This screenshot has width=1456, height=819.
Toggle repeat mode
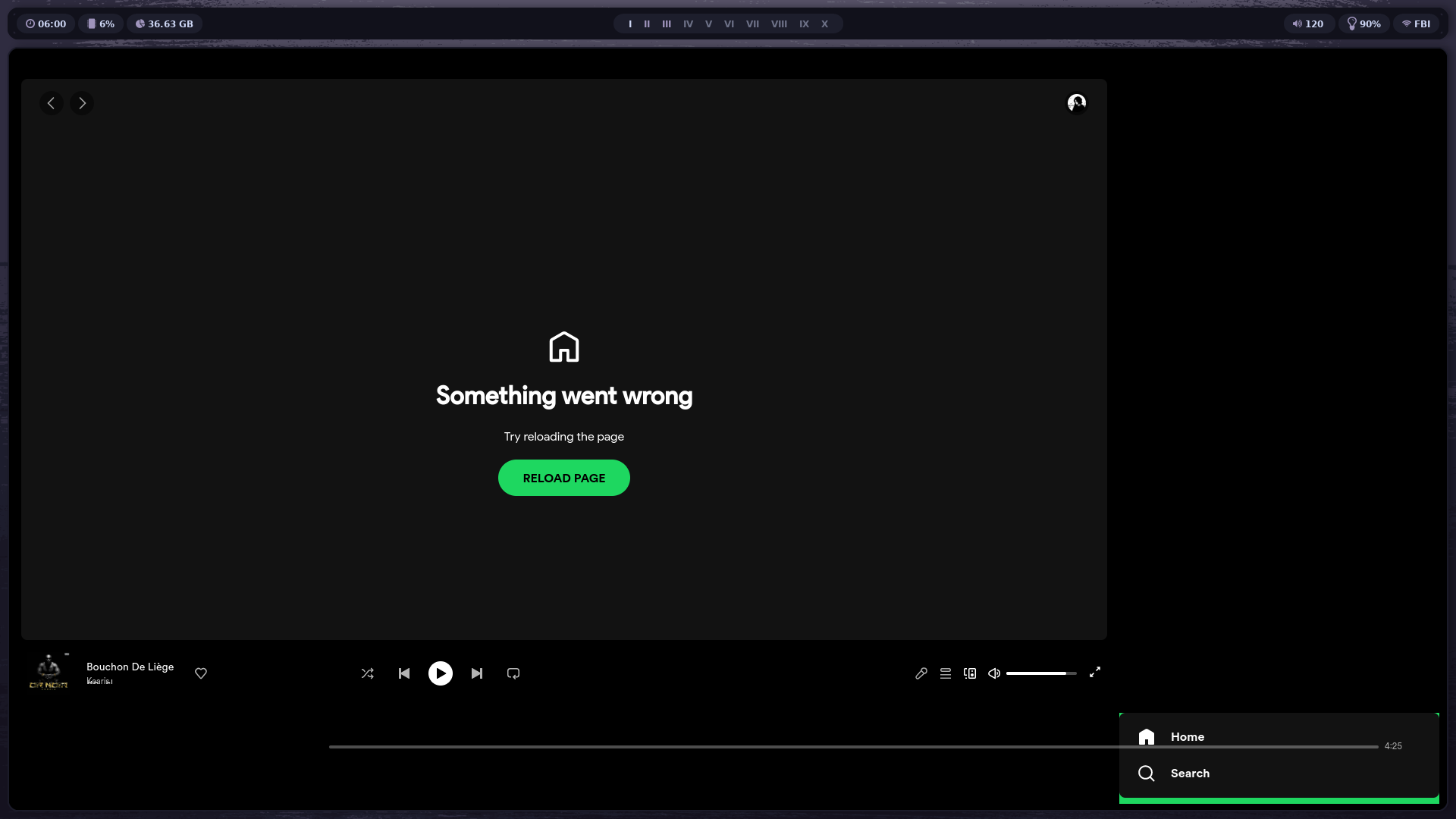[513, 673]
